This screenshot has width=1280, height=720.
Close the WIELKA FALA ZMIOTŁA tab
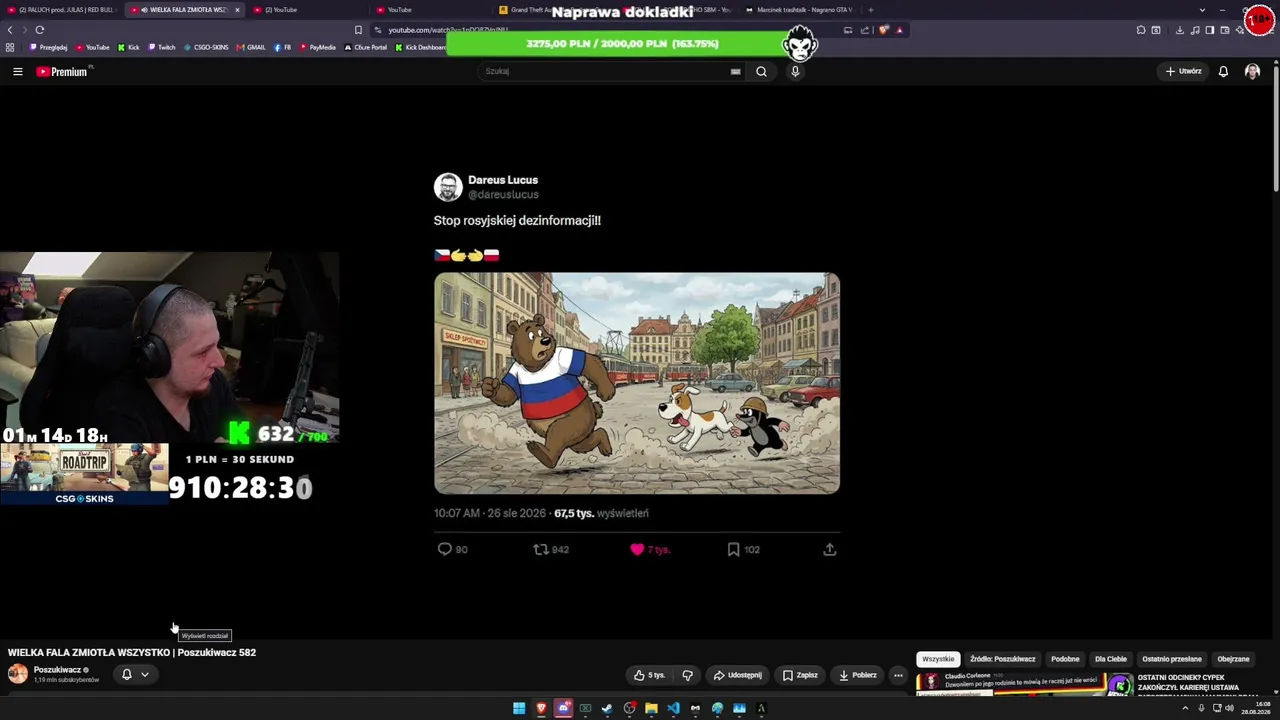click(237, 10)
